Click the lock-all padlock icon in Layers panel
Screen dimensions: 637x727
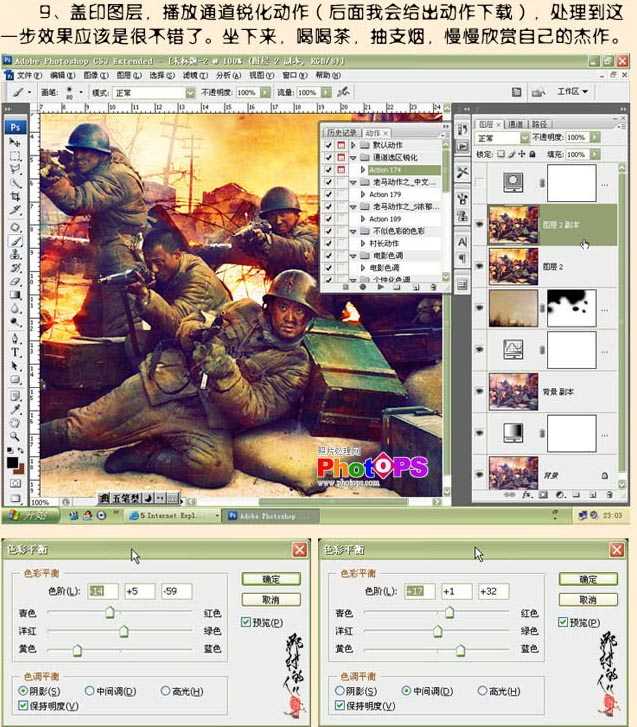[532, 154]
